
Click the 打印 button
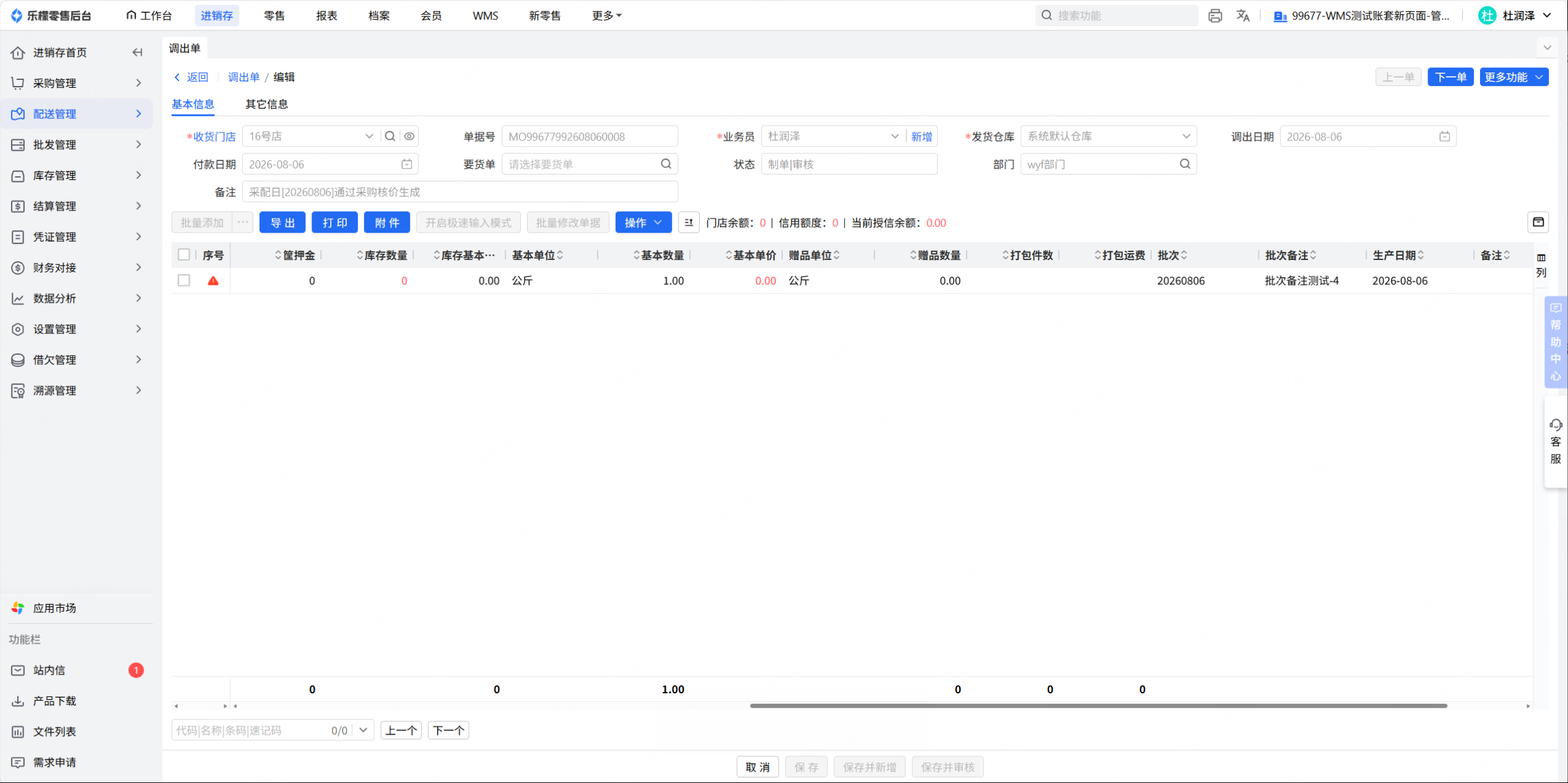tap(334, 223)
